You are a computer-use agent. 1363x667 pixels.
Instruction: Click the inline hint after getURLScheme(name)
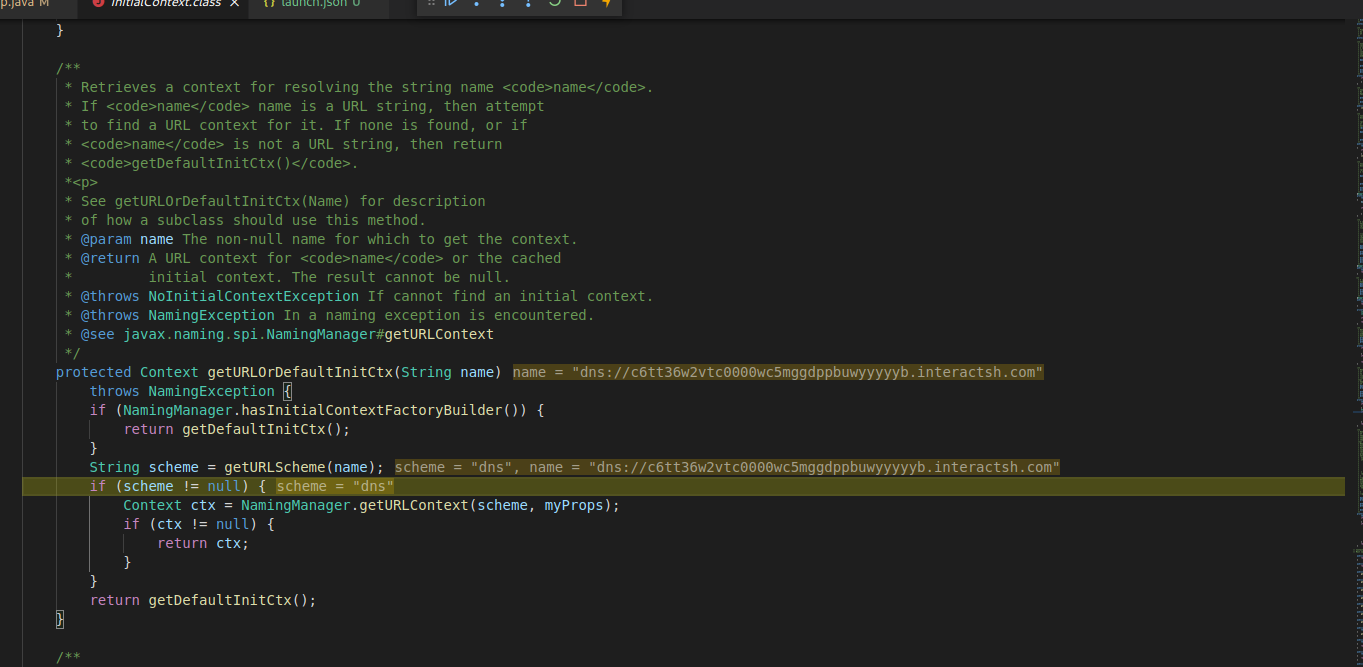[x=727, y=467]
